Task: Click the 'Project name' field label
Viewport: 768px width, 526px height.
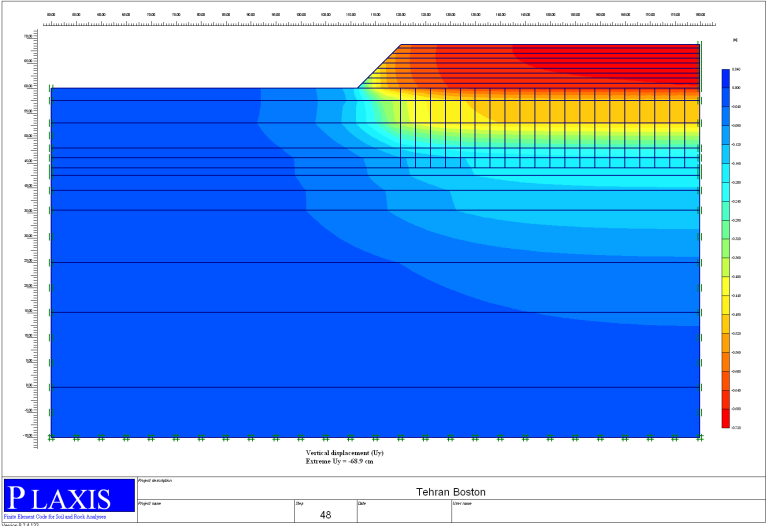Action: click(x=150, y=503)
